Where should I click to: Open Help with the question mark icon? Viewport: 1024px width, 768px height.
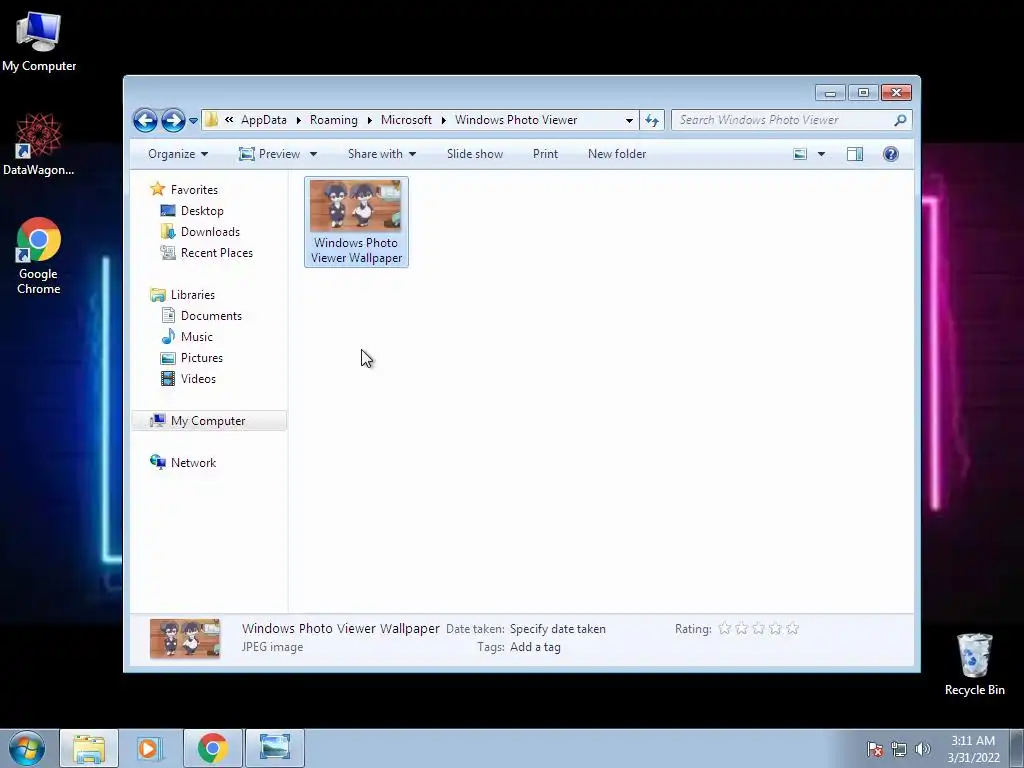click(x=891, y=154)
